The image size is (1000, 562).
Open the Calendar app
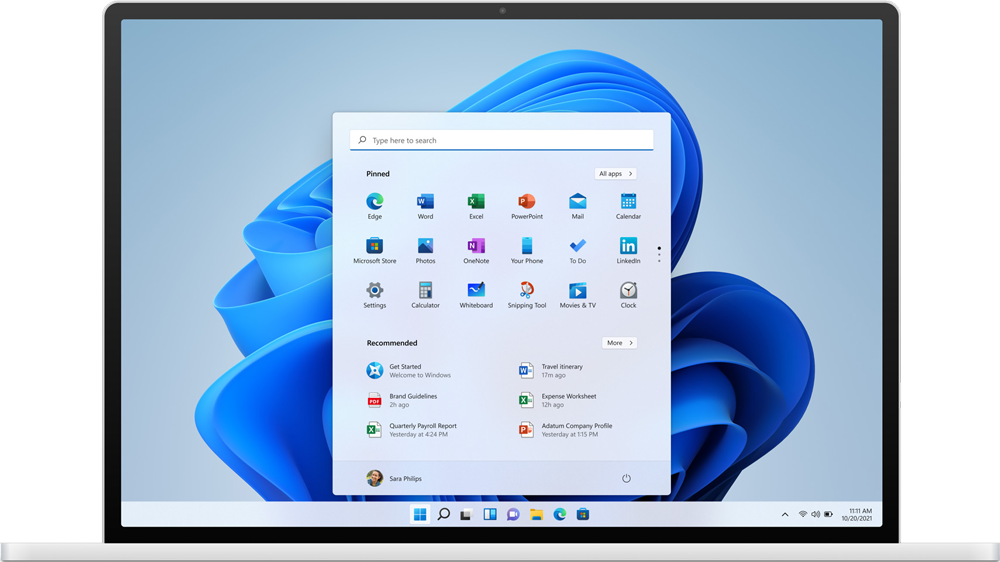click(x=628, y=206)
